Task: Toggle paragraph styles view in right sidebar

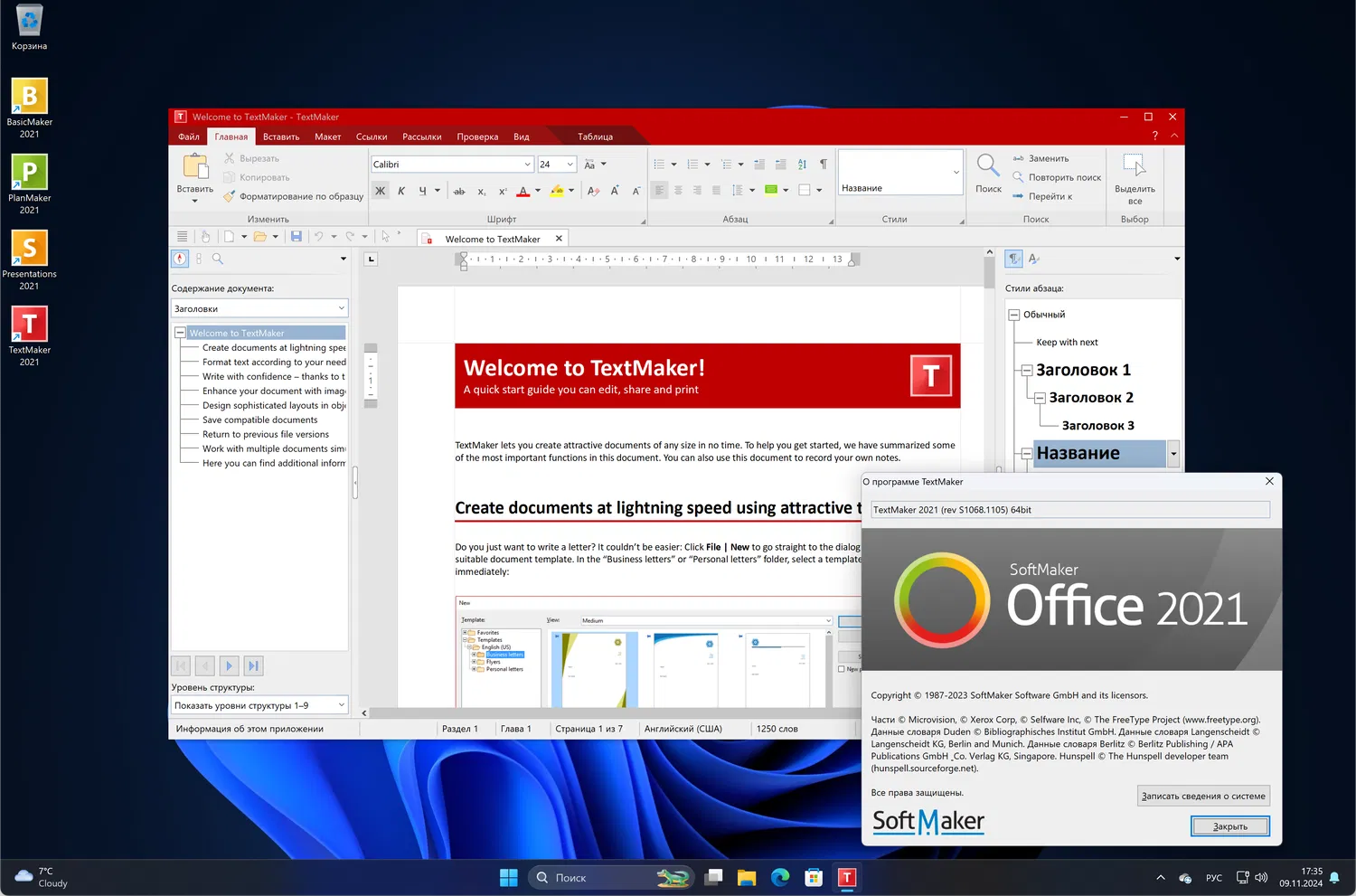Action: tap(1014, 259)
